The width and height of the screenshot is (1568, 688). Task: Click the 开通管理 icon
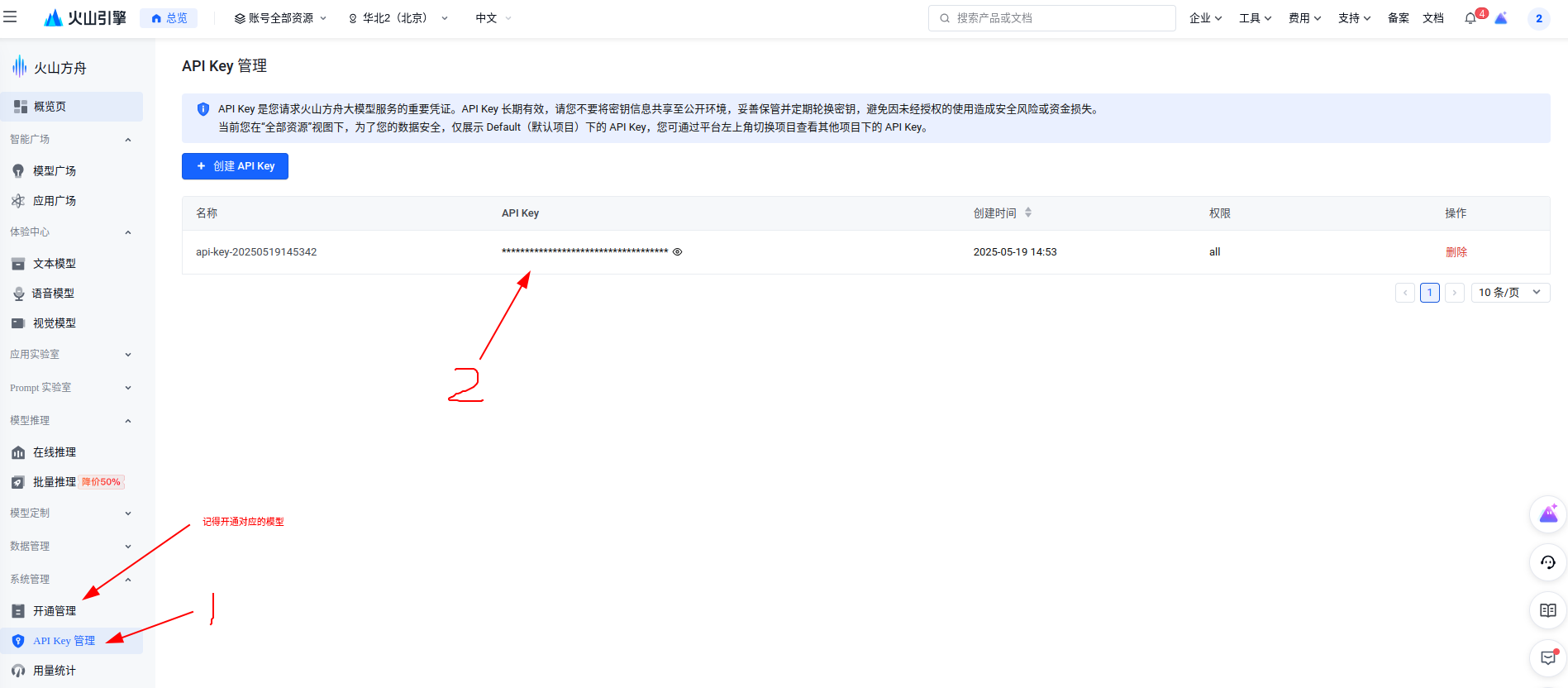click(18, 611)
